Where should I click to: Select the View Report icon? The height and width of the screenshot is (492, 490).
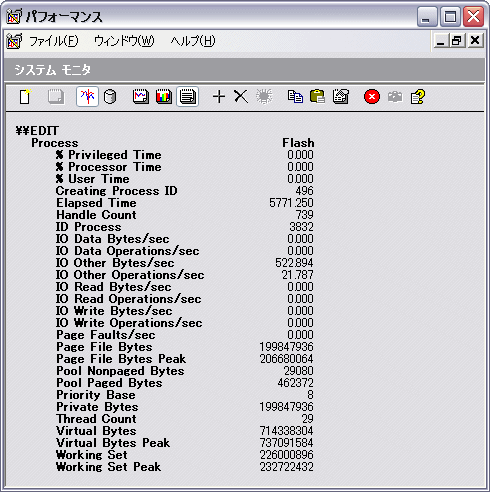(188, 97)
